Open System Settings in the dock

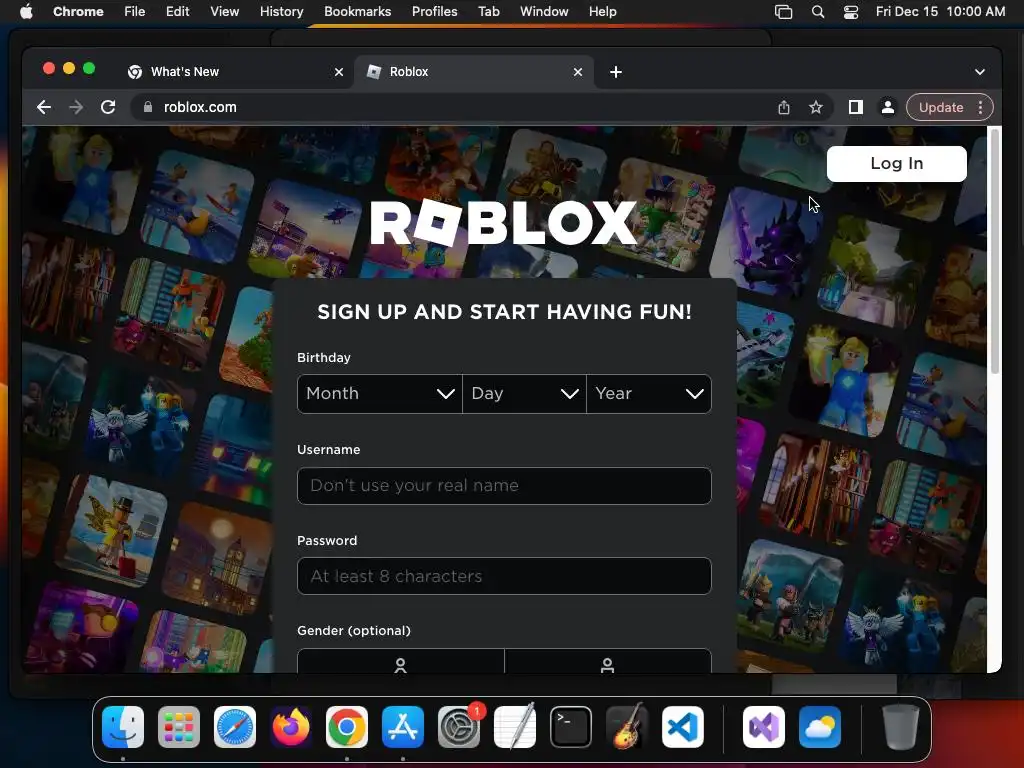[x=459, y=727]
